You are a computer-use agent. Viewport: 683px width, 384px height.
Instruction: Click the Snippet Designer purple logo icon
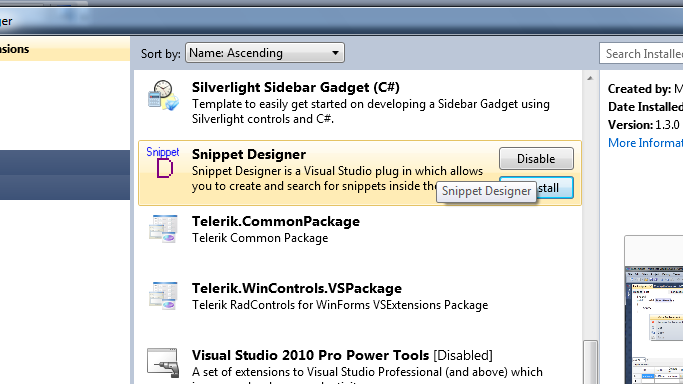point(162,162)
